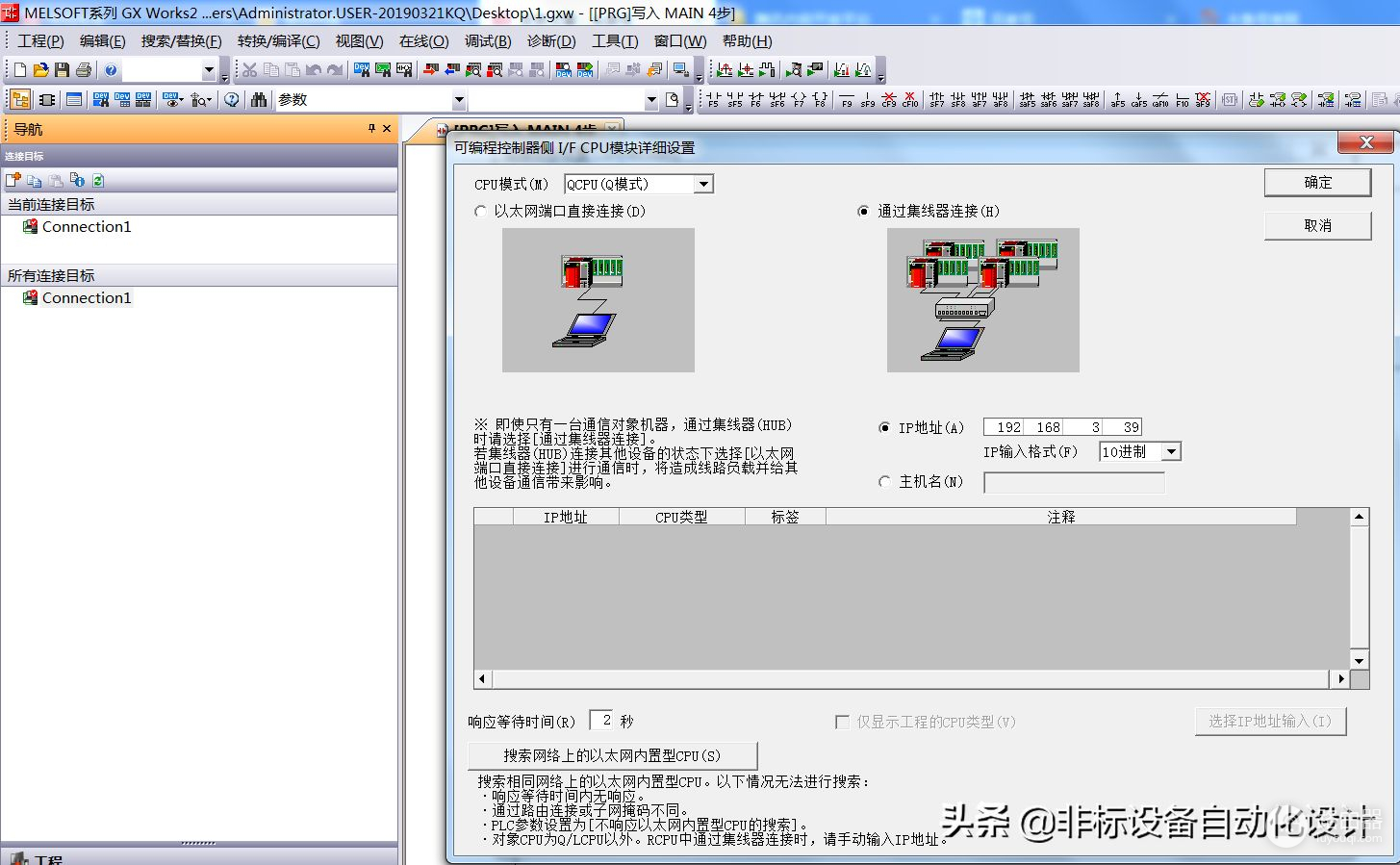Screen dimensions: 1400x865
Task: Click 搜索网络上的以太网内置型CPU button
Action: [612, 755]
